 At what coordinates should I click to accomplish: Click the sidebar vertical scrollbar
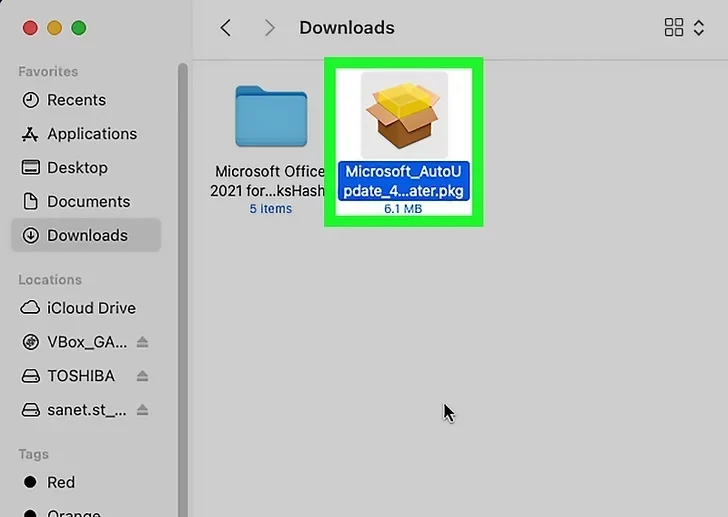183,290
